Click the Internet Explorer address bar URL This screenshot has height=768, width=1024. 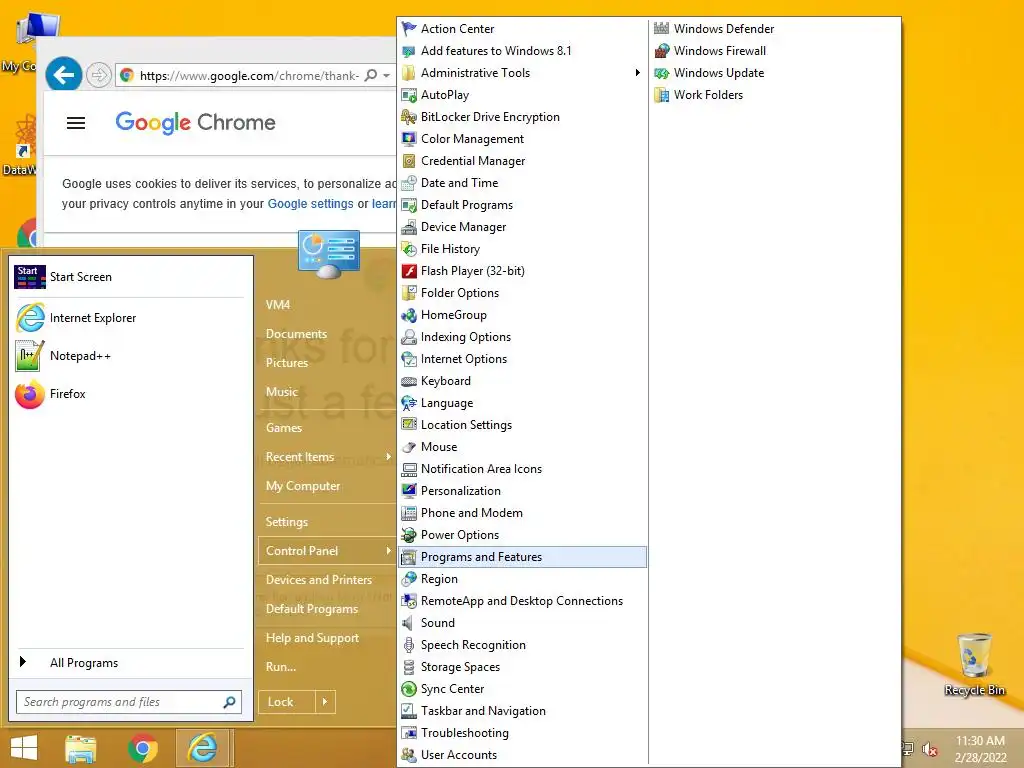249,76
